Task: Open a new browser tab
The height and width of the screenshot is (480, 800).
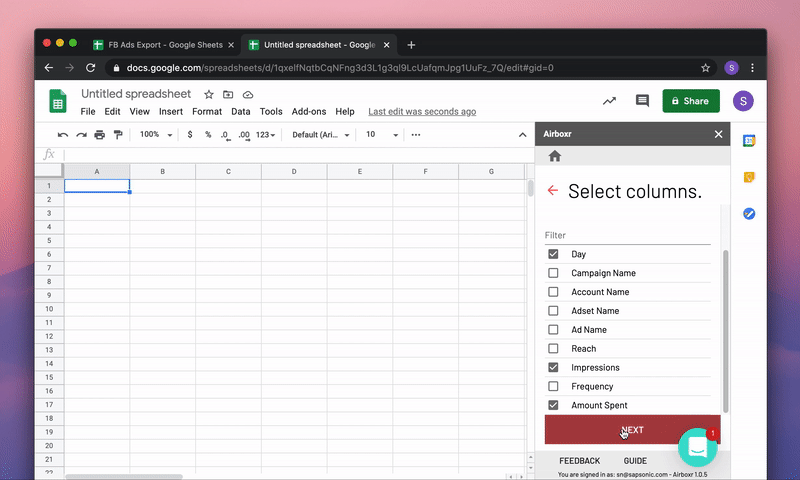Action: [x=411, y=45]
